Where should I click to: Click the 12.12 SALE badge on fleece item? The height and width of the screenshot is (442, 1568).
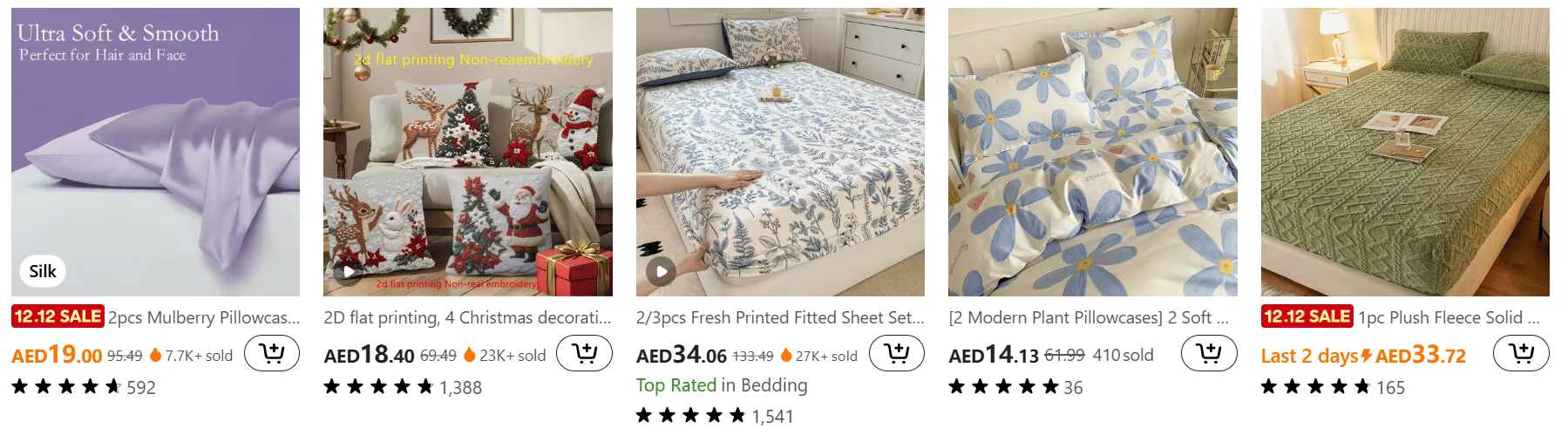1307,316
